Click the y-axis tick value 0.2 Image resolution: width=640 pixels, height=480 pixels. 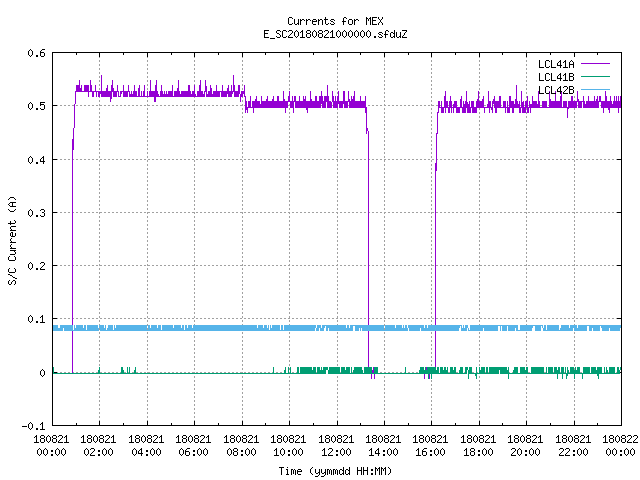36,266
